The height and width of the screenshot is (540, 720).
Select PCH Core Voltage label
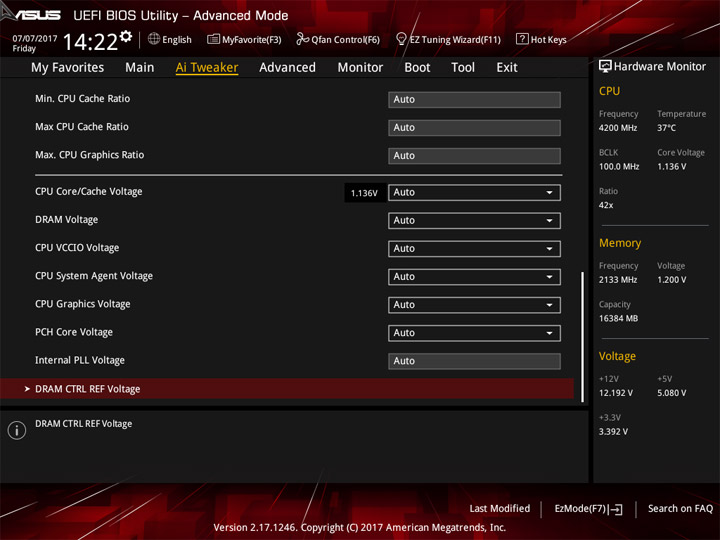[x=74, y=332]
